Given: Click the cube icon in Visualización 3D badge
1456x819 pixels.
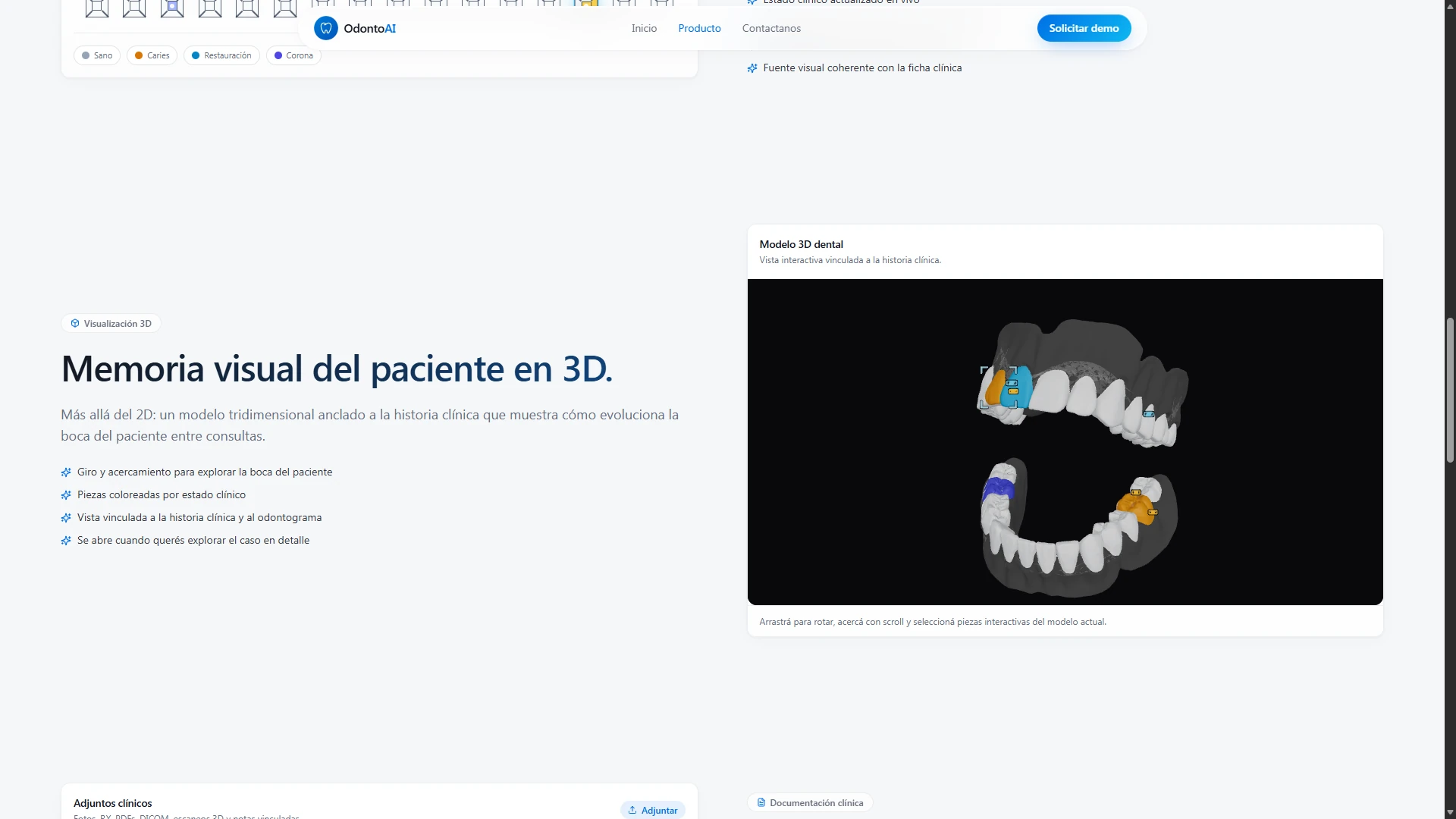Looking at the screenshot, I should point(75,324).
